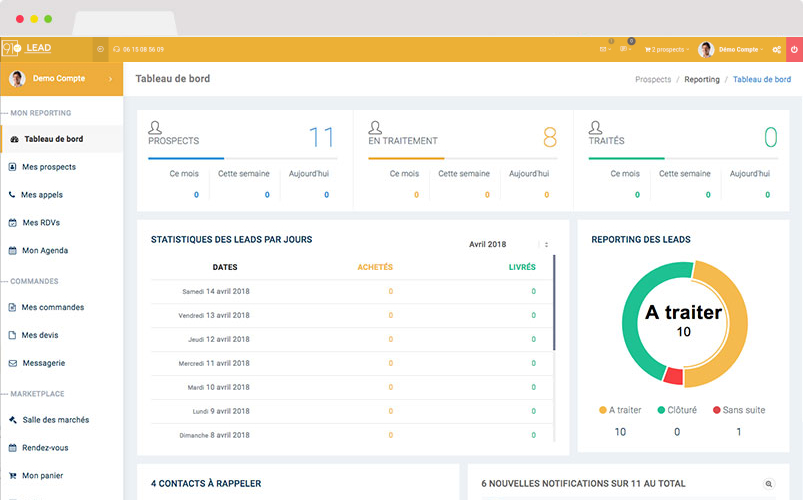The height and width of the screenshot is (500, 803).
Task: Open settings via the gears icon
Action: [776, 49]
